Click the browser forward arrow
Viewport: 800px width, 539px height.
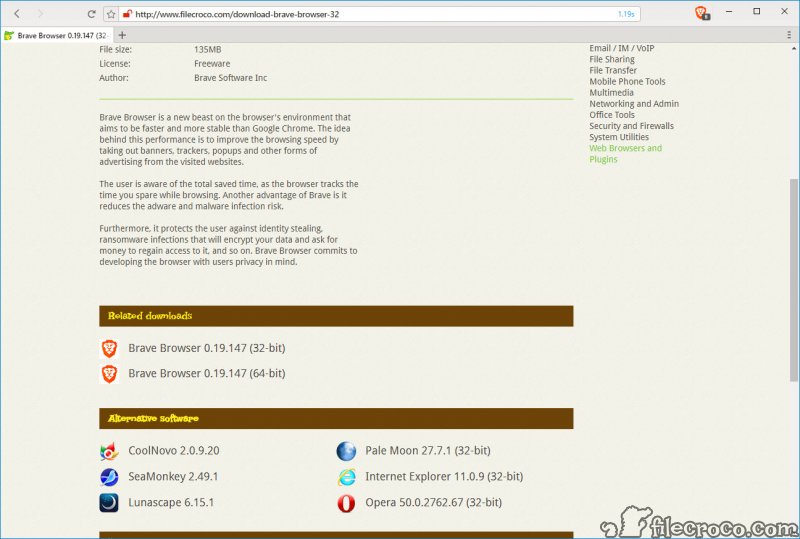click(x=41, y=14)
